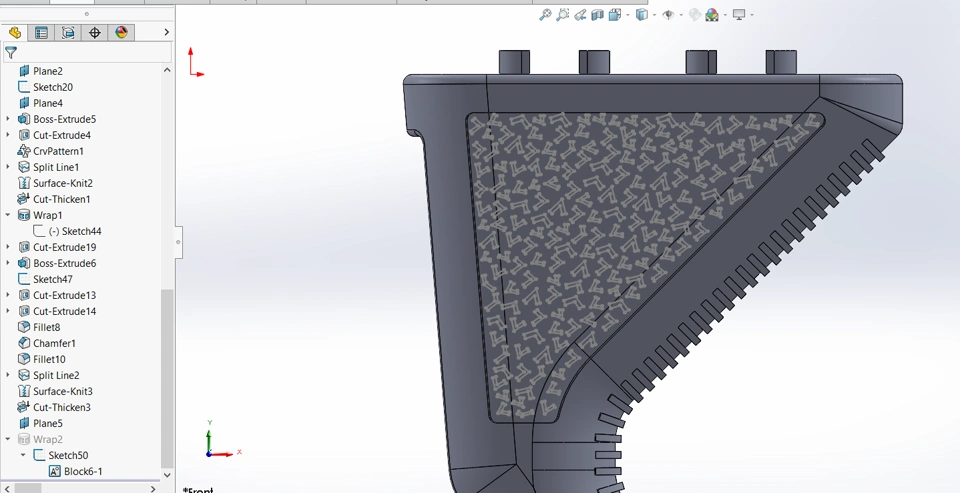Select the Chamfer1 feature
960x493 pixels.
click(x=54, y=343)
